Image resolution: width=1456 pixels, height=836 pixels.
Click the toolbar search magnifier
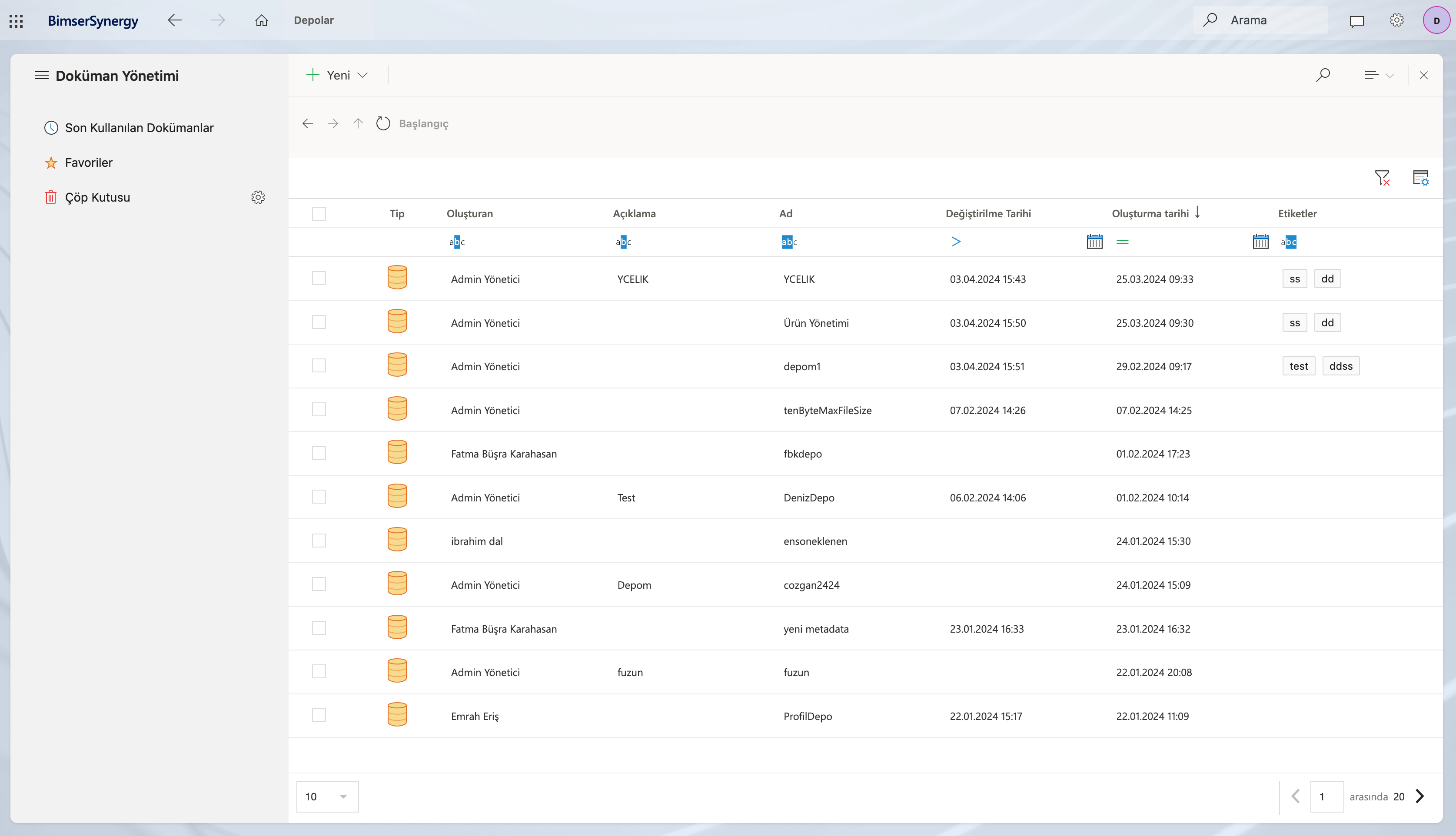(x=1323, y=75)
